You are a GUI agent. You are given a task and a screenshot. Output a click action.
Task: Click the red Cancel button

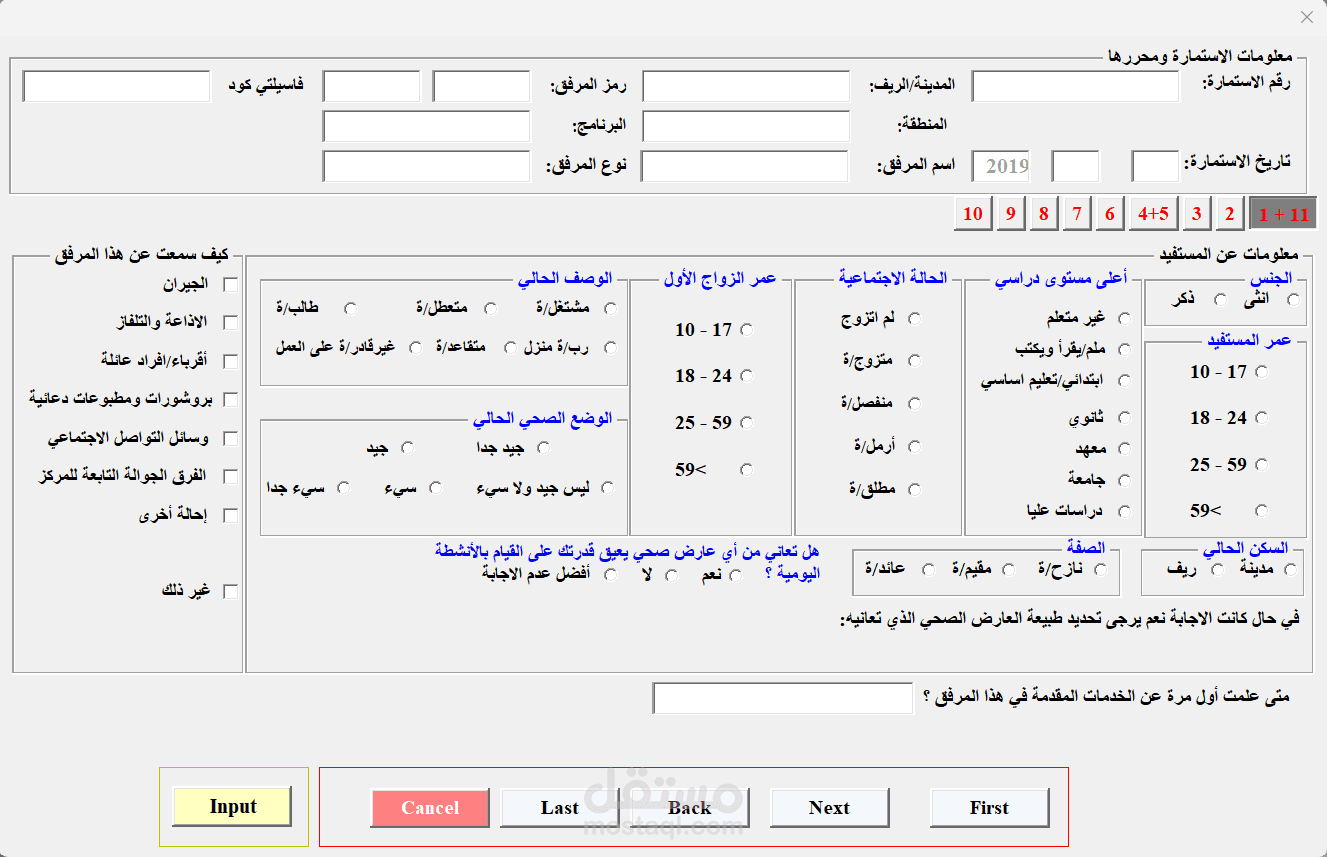[430, 808]
